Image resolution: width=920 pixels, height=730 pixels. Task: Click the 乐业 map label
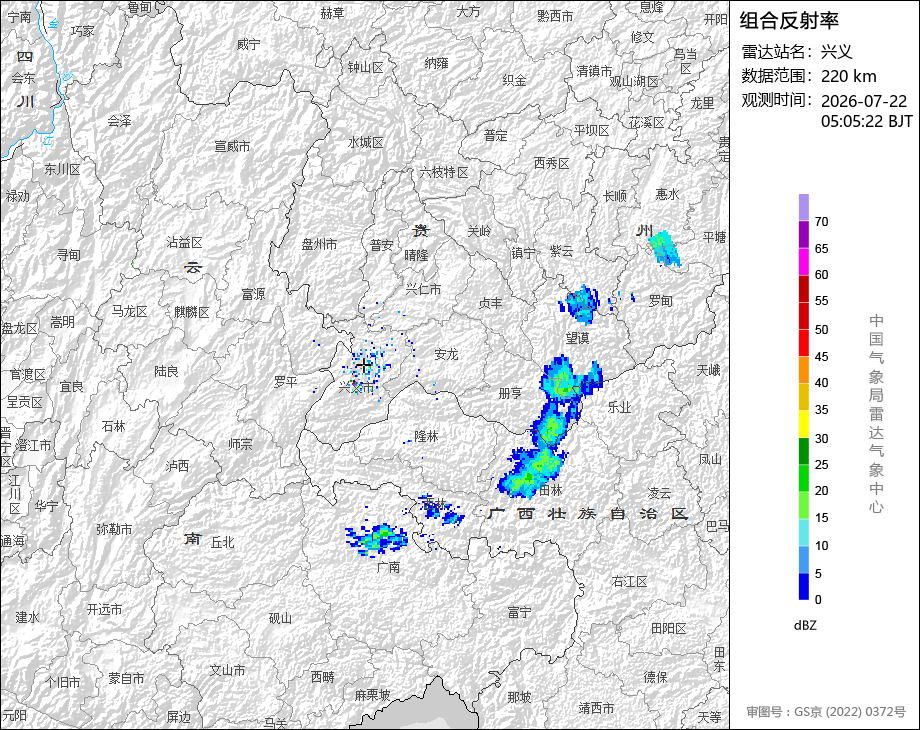pos(619,407)
